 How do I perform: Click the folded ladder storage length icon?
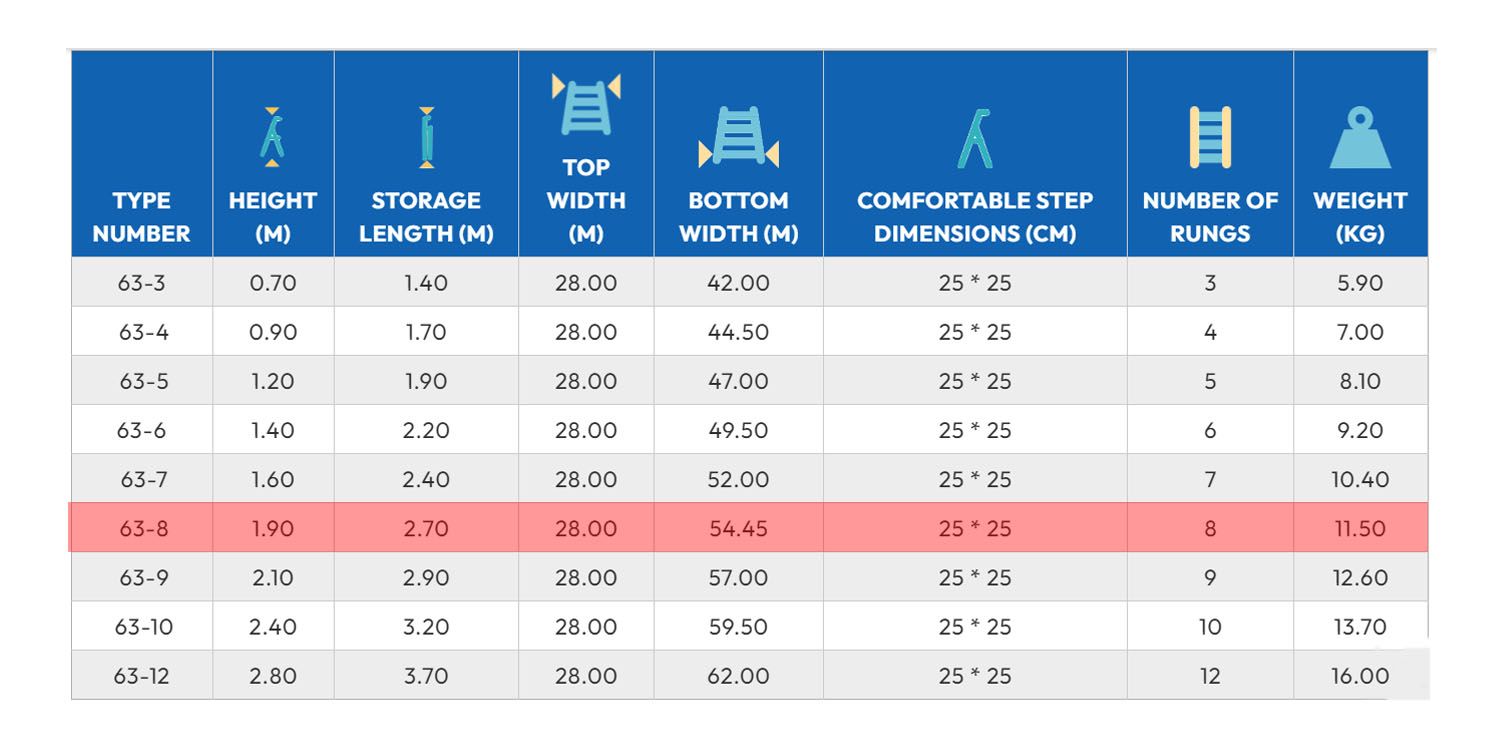pos(426,136)
